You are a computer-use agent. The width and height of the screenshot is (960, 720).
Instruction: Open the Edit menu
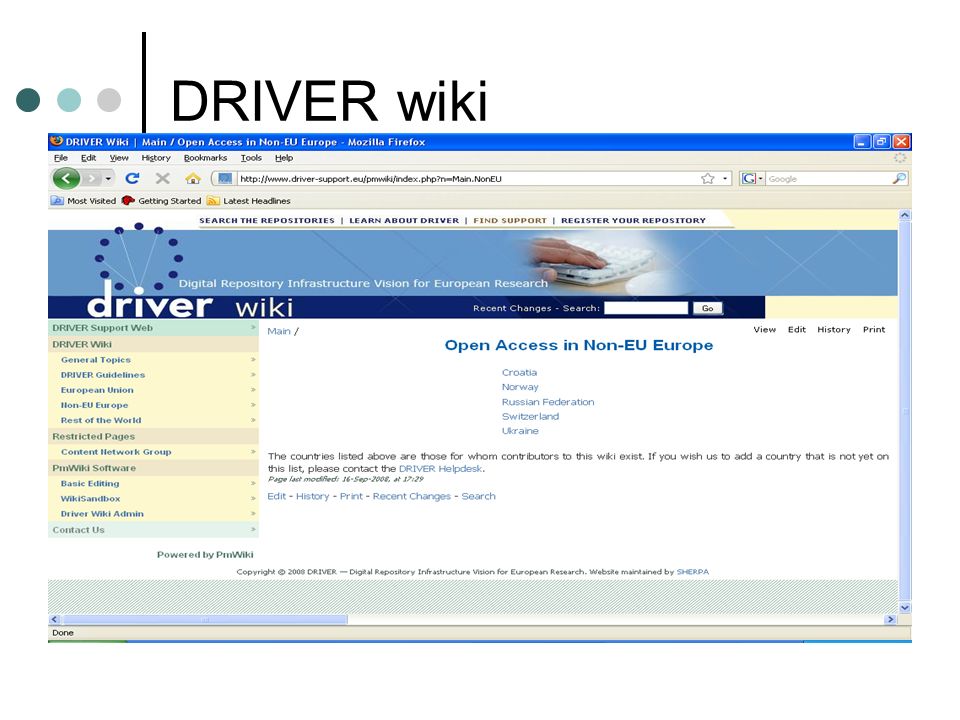[x=89, y=158]
